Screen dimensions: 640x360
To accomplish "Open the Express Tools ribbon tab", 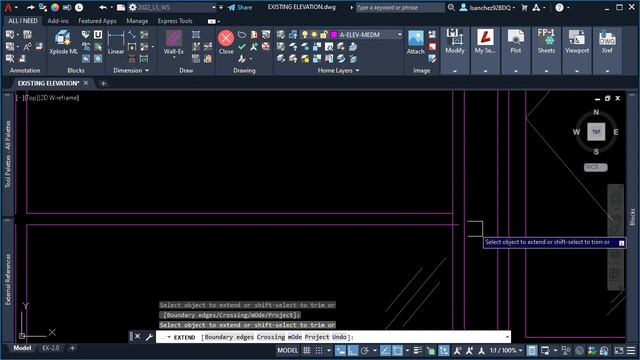I will pyautogui.click(x=175, y=21).
